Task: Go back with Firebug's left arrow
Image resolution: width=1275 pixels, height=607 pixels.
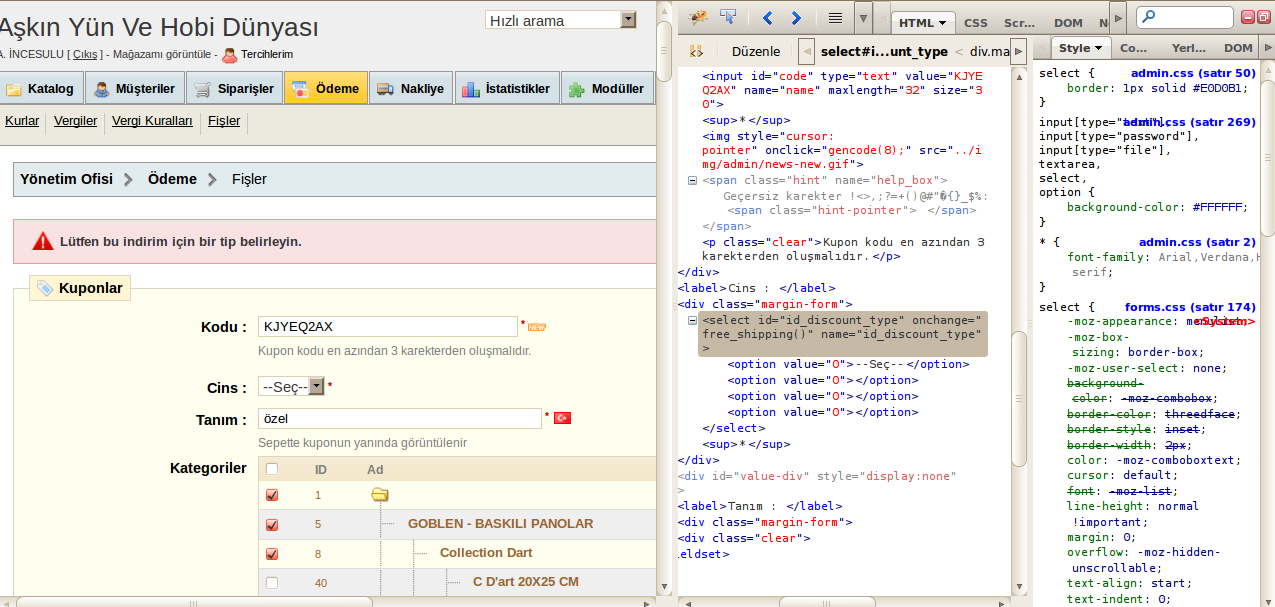Action: click(767, 18)
